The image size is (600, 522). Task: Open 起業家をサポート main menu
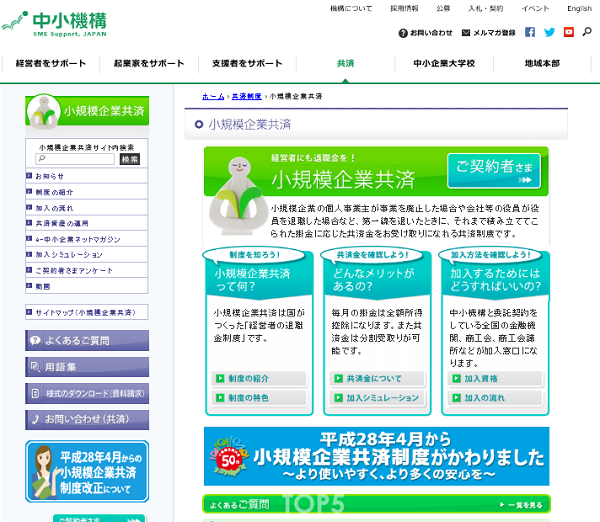[149, 64]
